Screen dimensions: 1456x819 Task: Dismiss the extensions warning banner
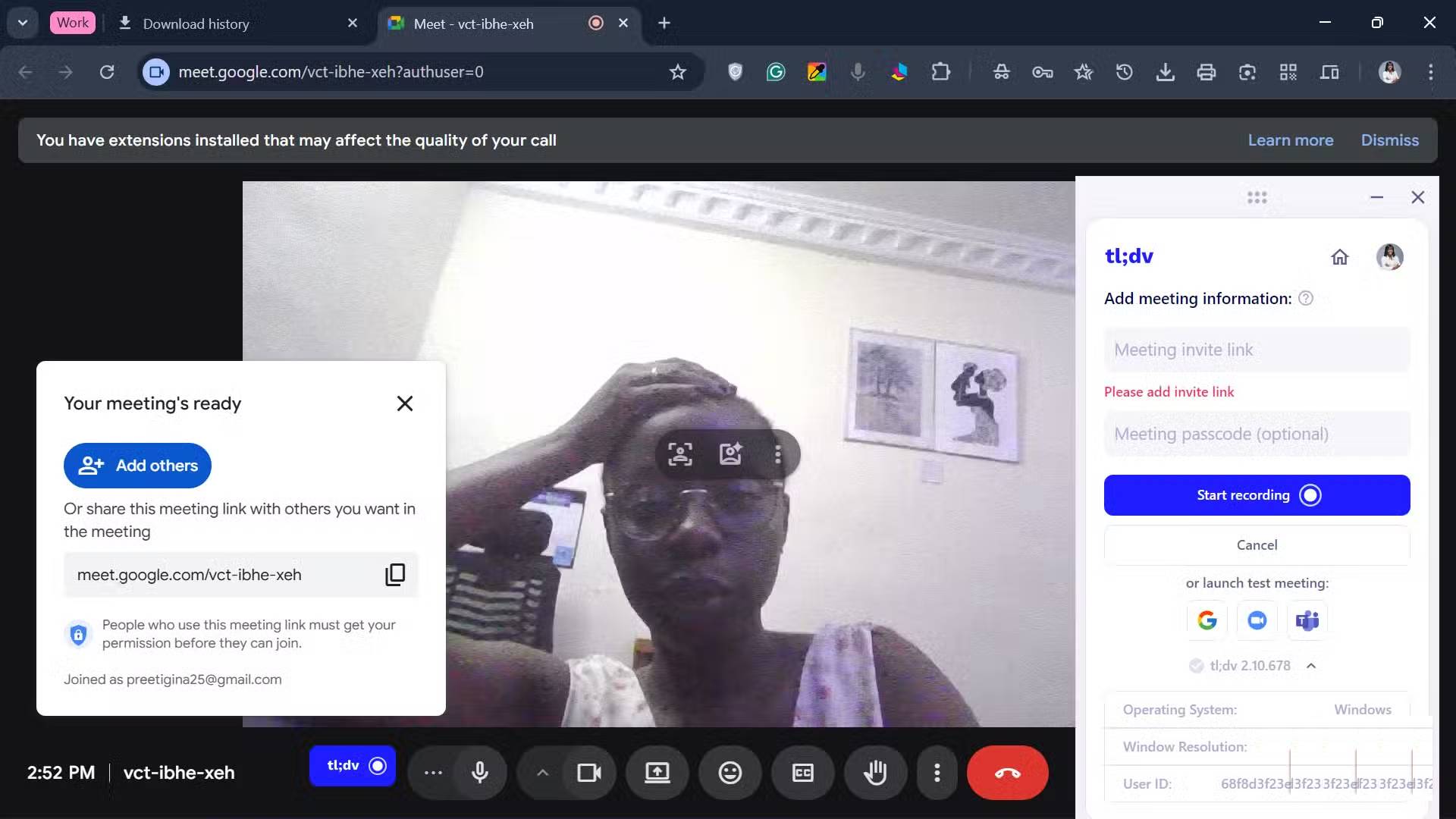click(x=1389, y=140)
